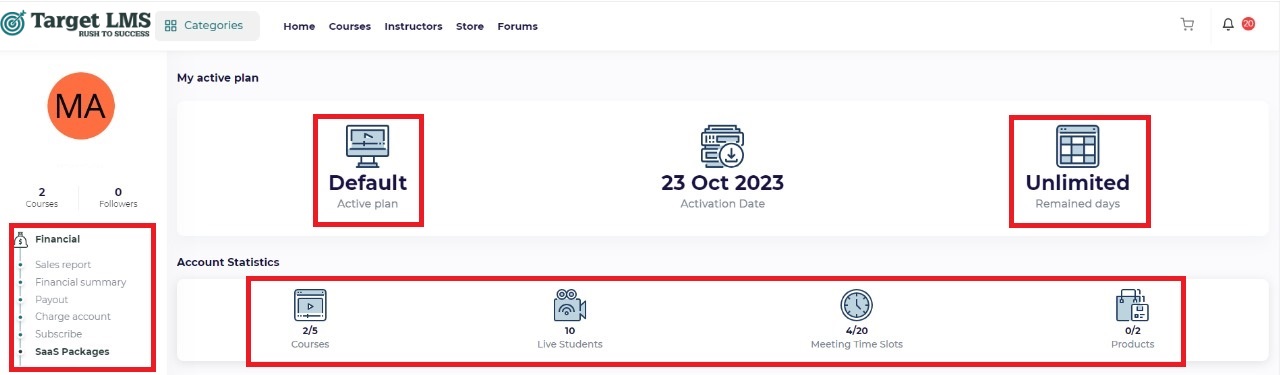
Task: Open the Courses menu item
Action: pyautogui.click(x=350, y=27)
